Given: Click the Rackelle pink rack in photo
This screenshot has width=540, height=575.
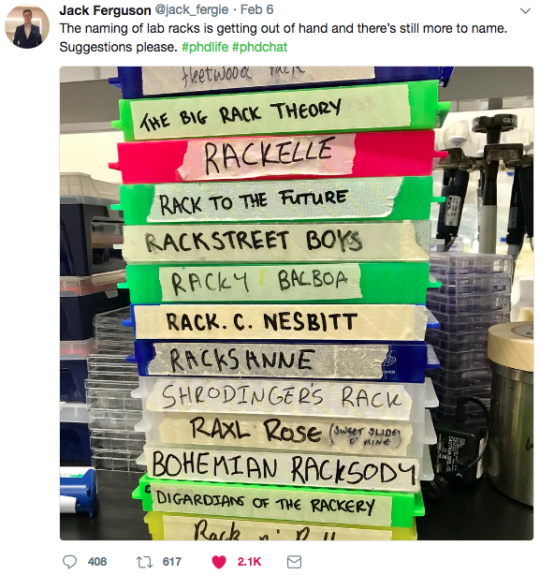Looking at the screenshot, I should pyautogui.click(x=275, y=156).
